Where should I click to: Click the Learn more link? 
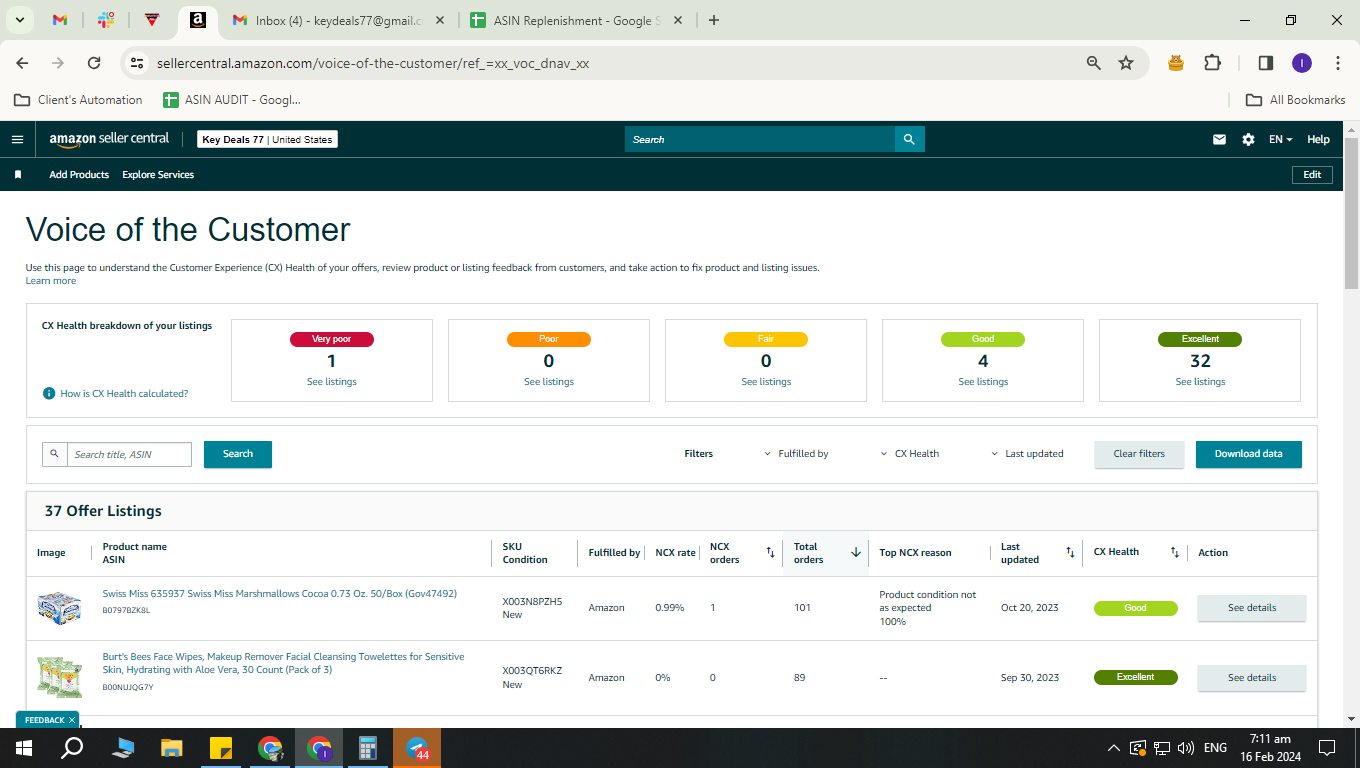coord(51,281)
